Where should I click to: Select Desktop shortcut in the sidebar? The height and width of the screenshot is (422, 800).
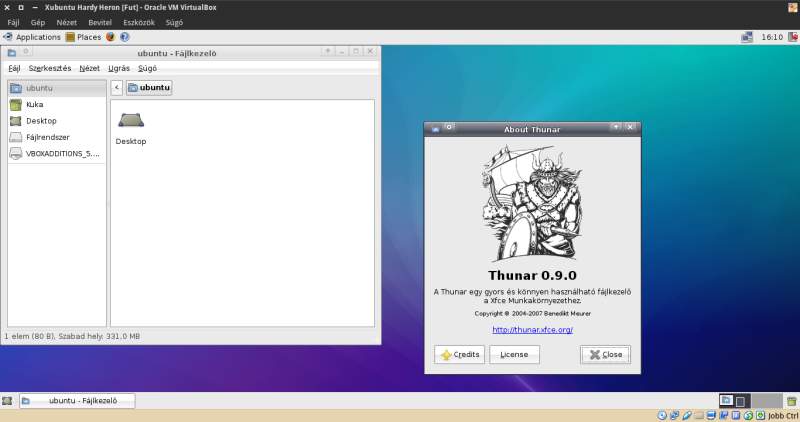point(57,121)
